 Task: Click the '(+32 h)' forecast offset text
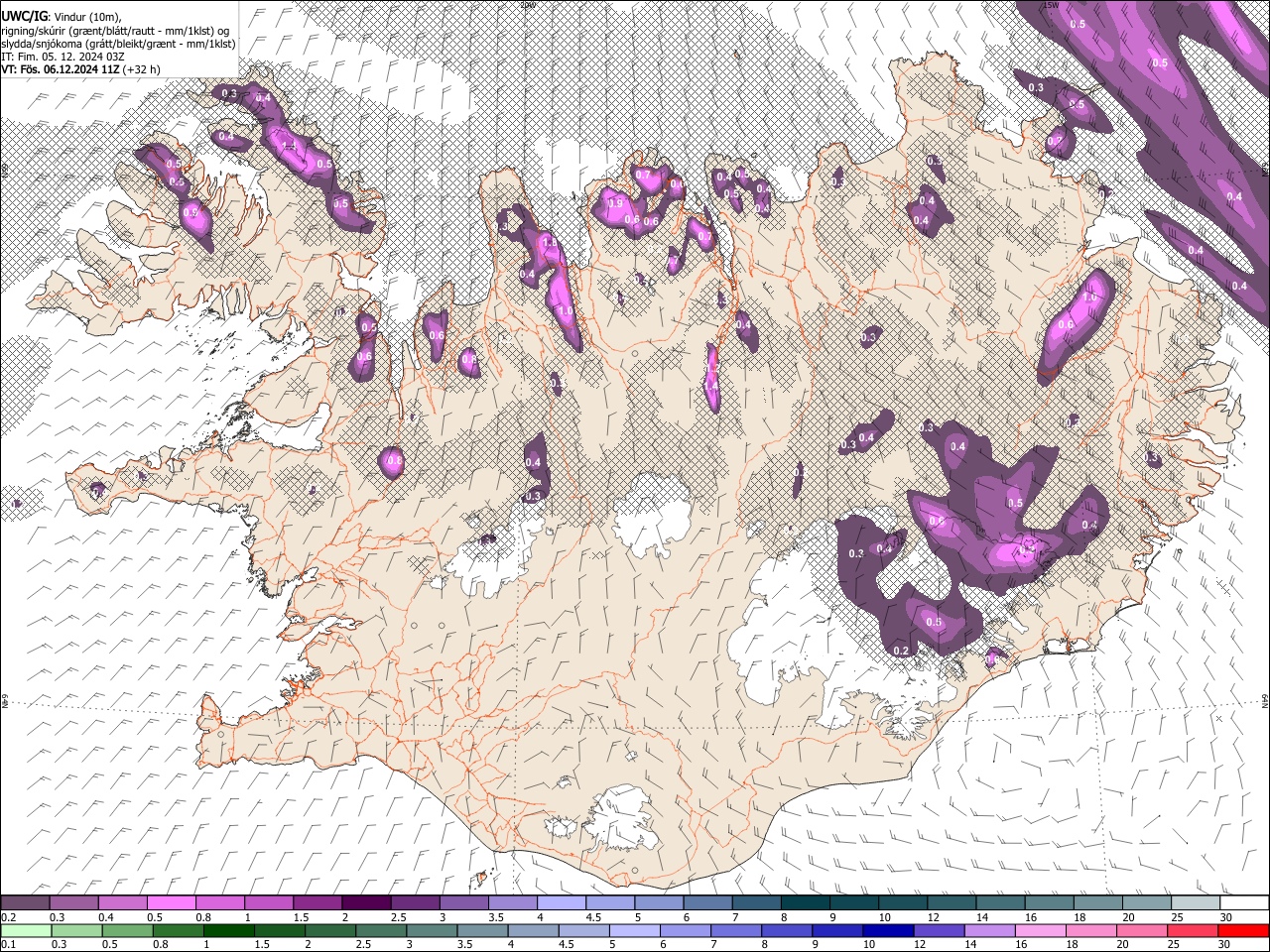tap(143, 69)
